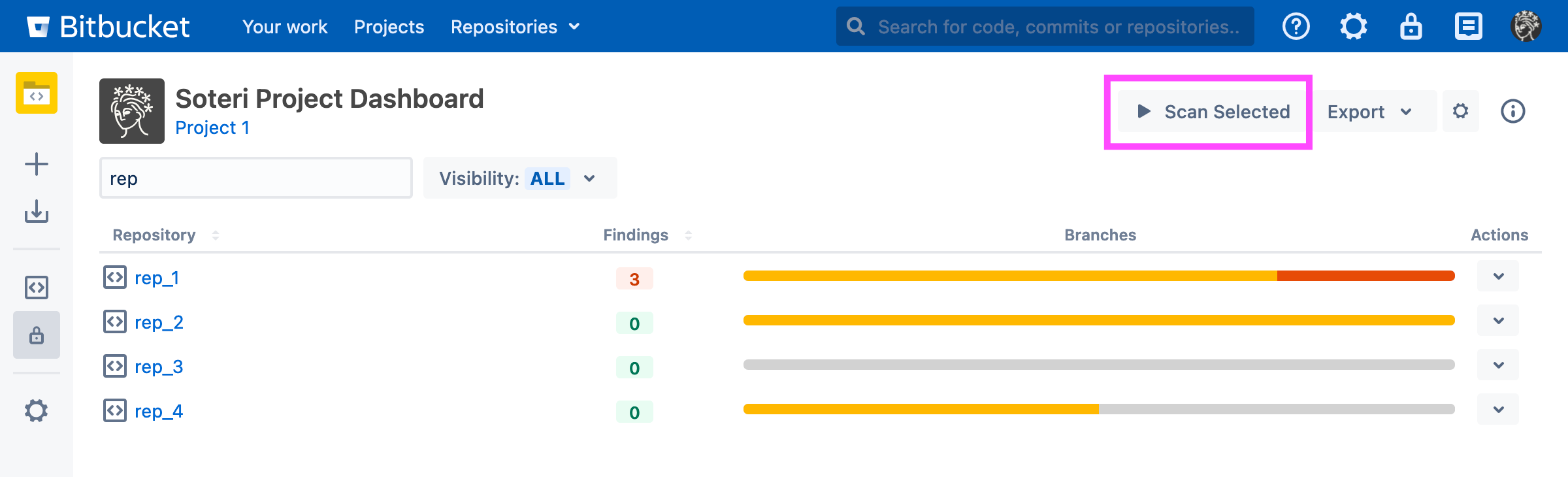The height and width of the screenshot is (477, 1568).
Task: Click the rep_1 branches progress bar
Action: coord(1098,276)
